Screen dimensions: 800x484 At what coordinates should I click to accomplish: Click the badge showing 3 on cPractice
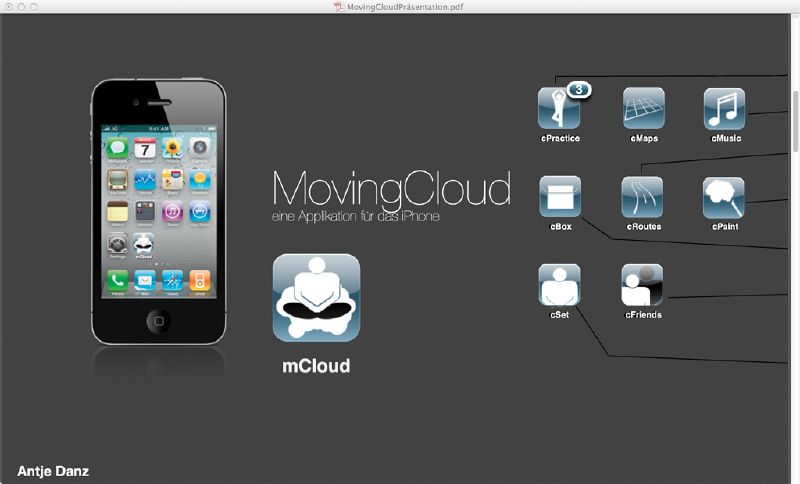pos(579,90)
